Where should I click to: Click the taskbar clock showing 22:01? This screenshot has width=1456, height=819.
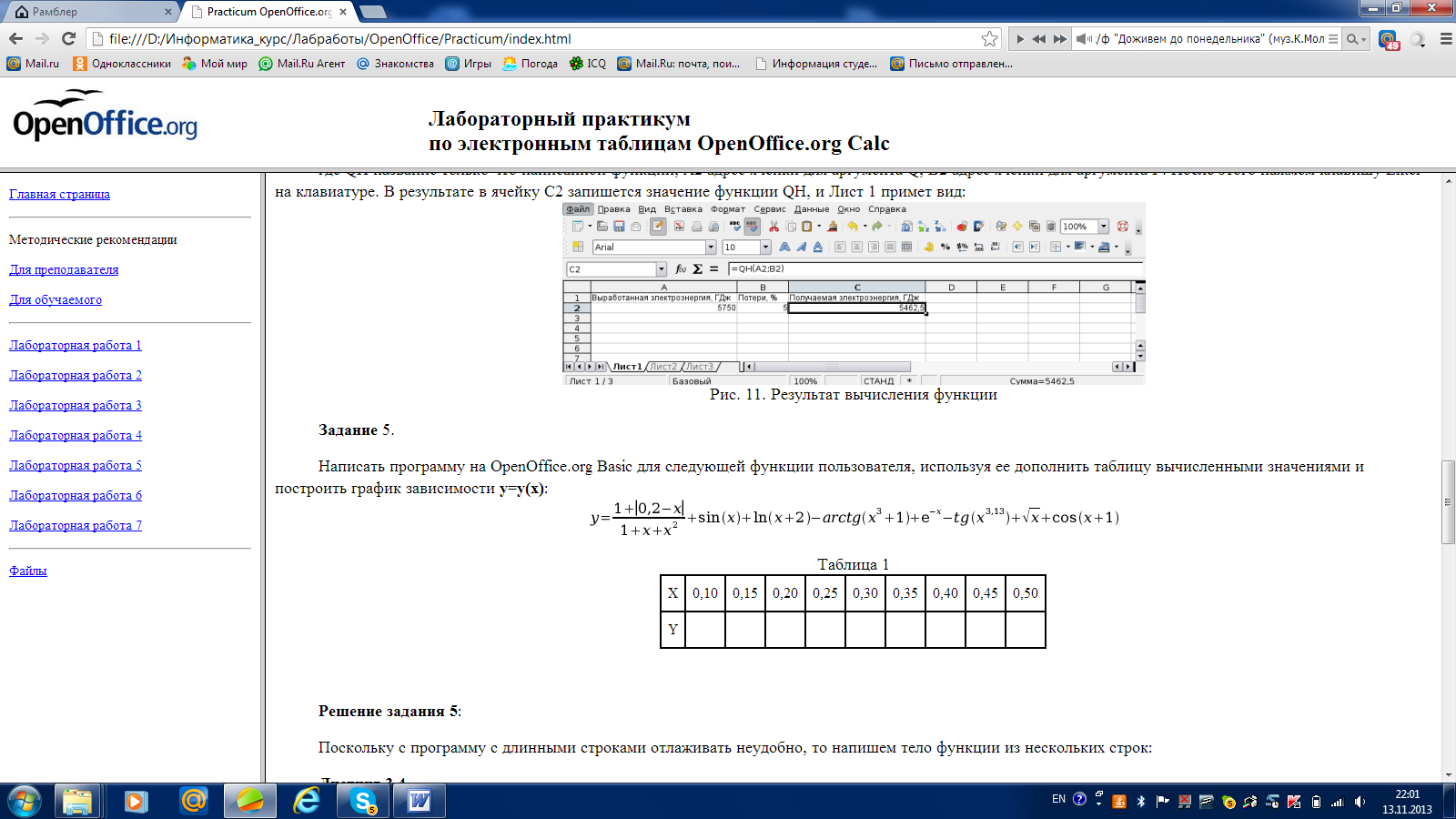pos(1407,801)
